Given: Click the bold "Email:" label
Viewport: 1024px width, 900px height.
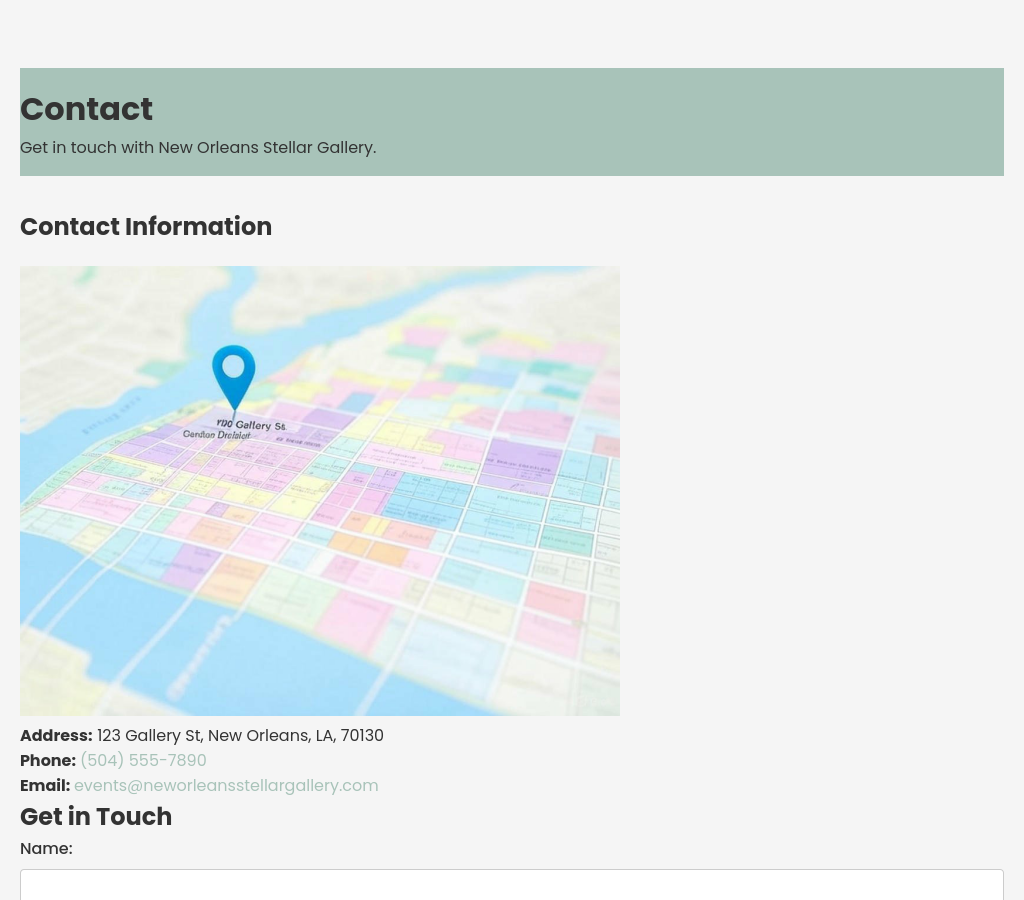Looking at the screenshot, I should pos(45,786).
